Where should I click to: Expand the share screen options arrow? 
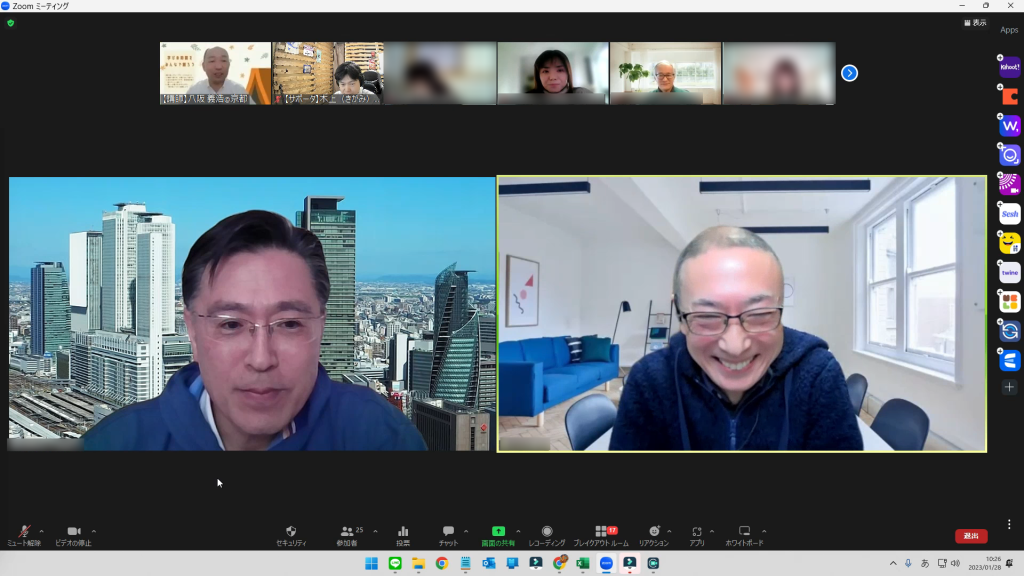pos(517,531)
